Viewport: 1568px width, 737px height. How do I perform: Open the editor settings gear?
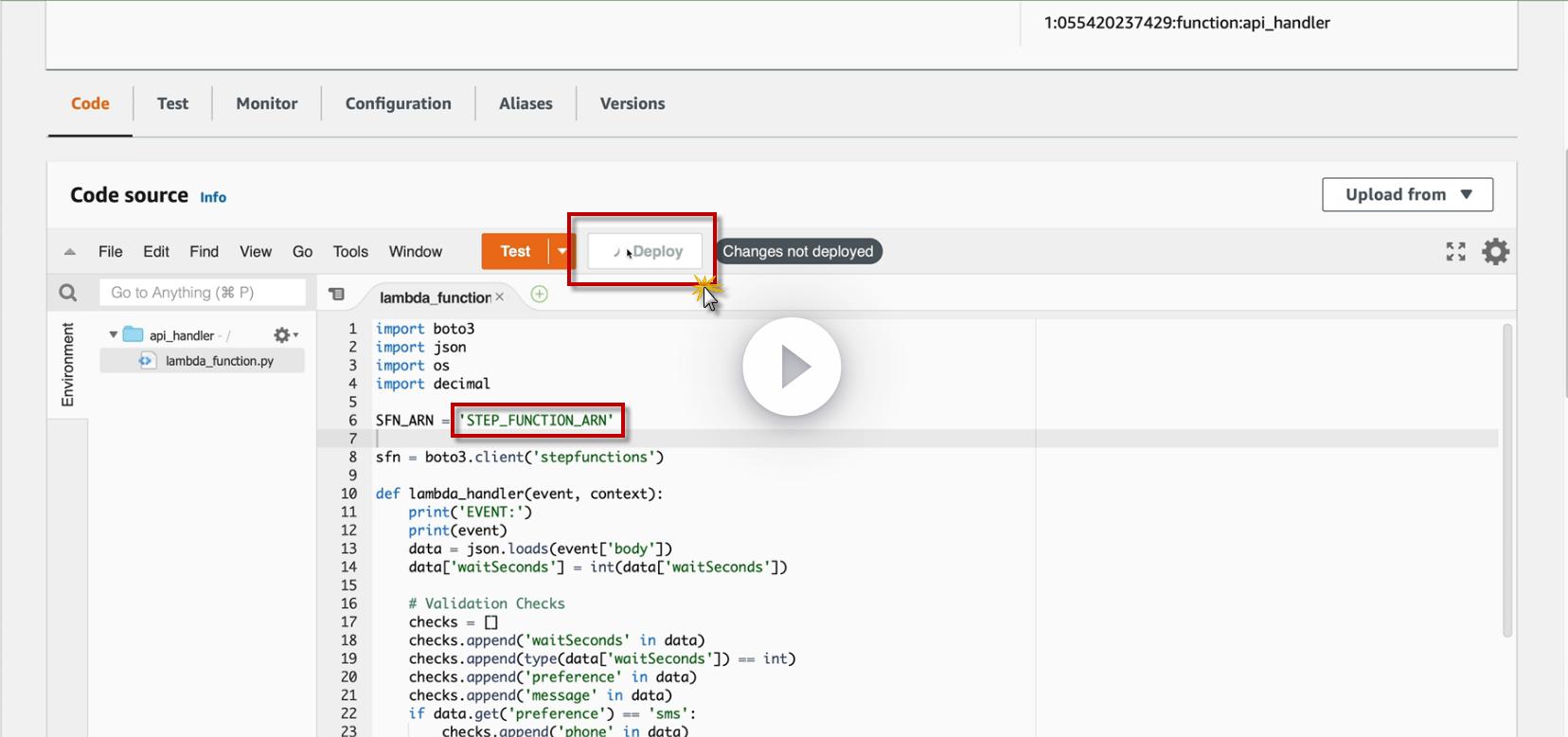[x=1495, y=251]
